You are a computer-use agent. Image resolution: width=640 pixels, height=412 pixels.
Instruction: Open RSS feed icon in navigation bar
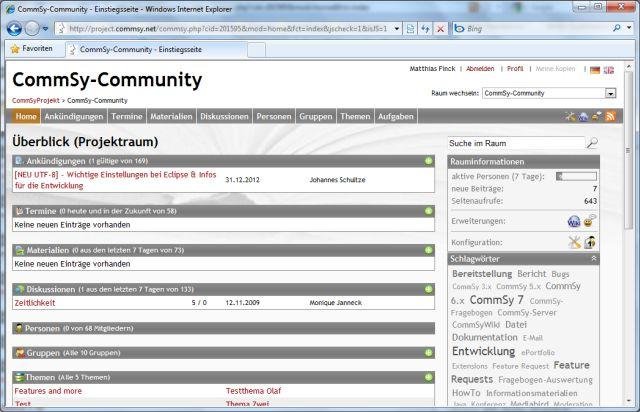(611, 116)
